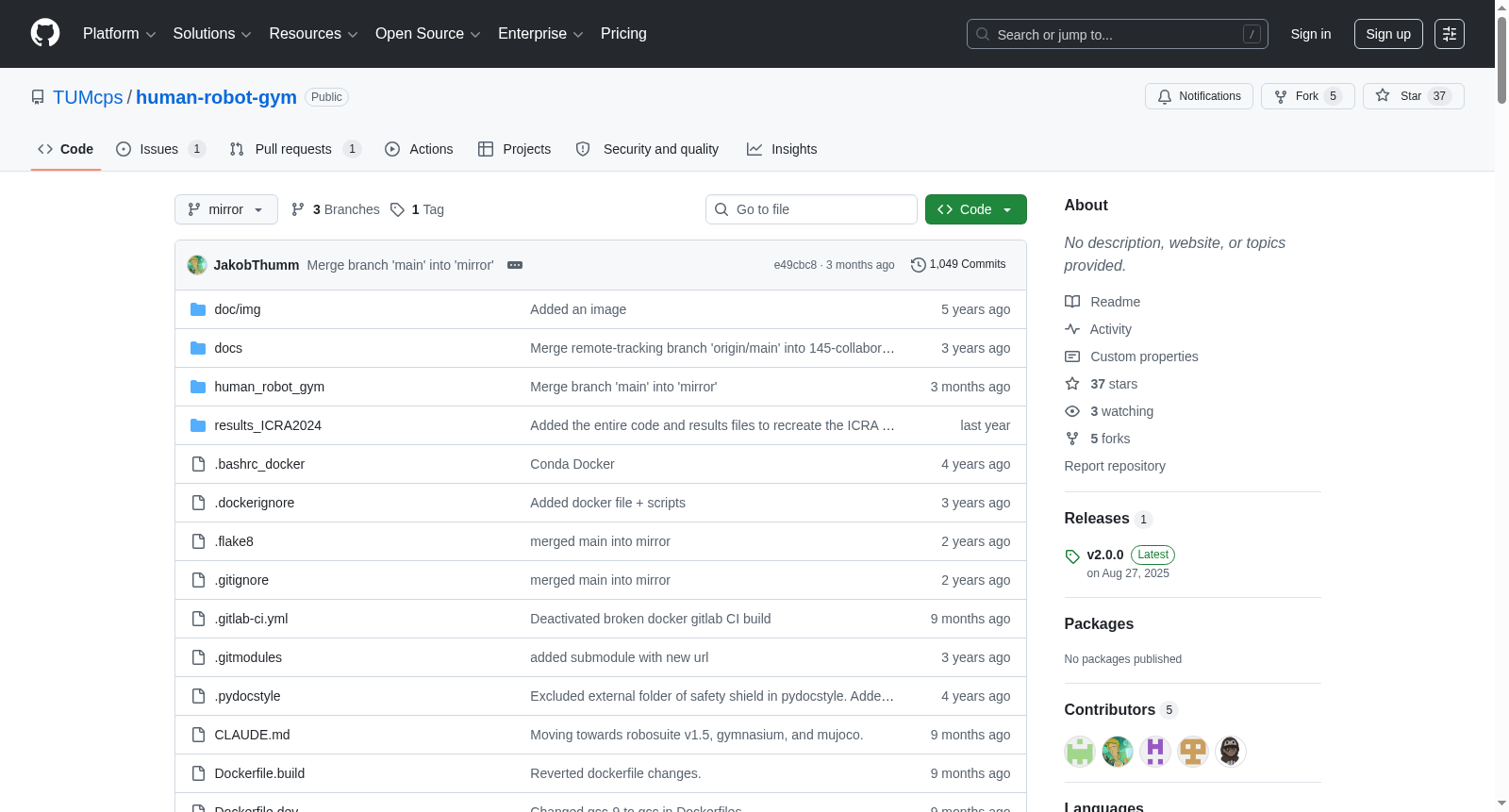The image size is (1509, 812).
Task: Click the Search or jump to field
Action: click(x=1117, y=34)
